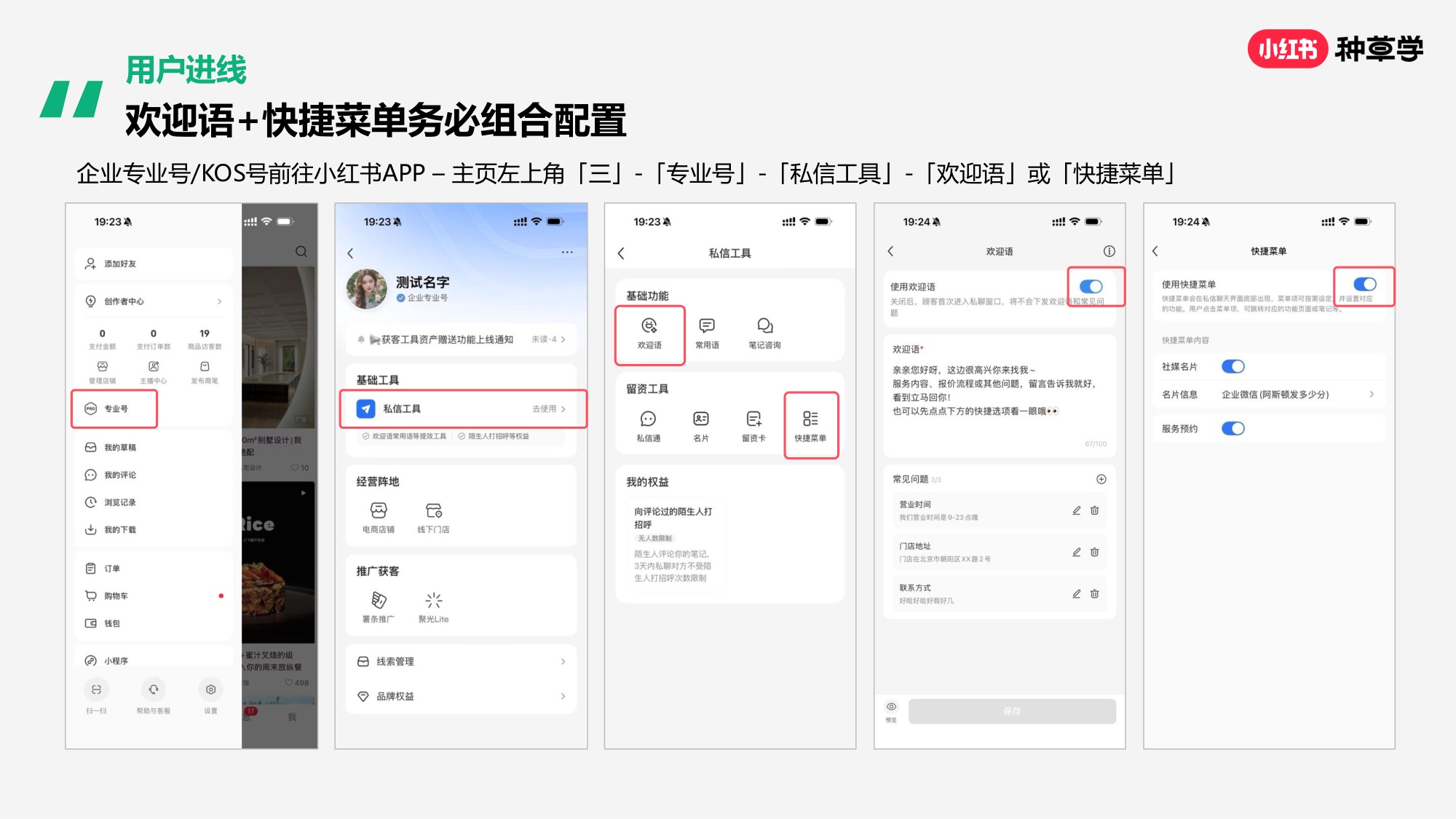Open 私信通 in 留资工具
Image resolution: width=1456 pixels, height=819 pixels.
coord(648,427)
